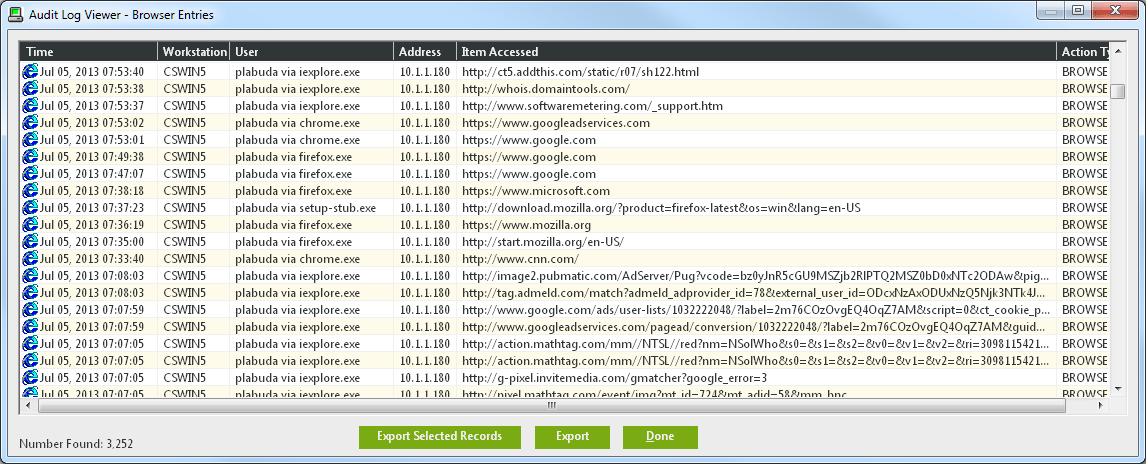The height and width of the screenshot is (464, 1146).
Task: Click the g-pixel.invitemedia.com gmatcher URL
Action: [x=615, y=377]
